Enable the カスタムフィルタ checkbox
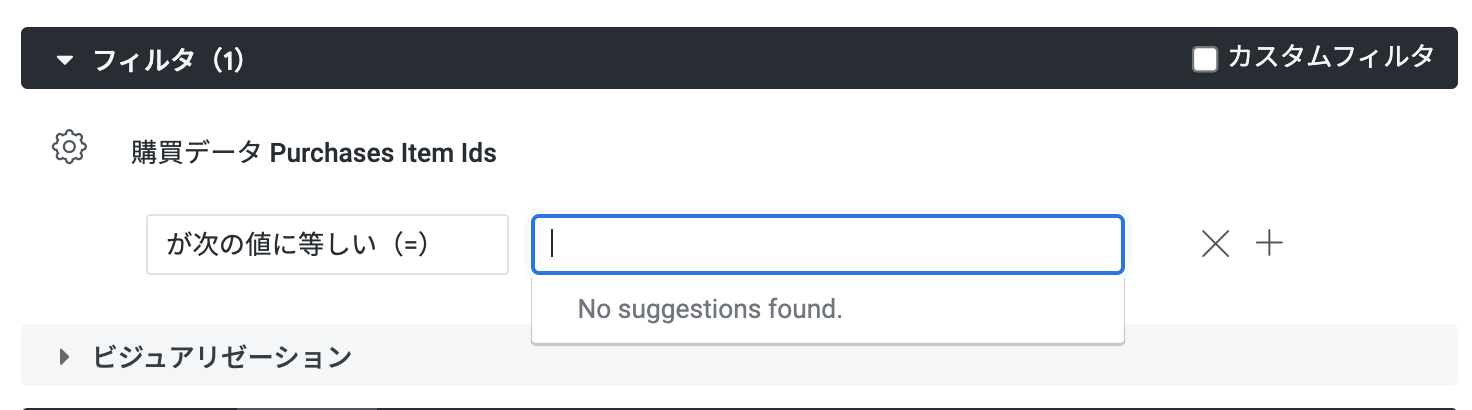Viewport: 1472px width, 410px height. [x=1205, y=59]
